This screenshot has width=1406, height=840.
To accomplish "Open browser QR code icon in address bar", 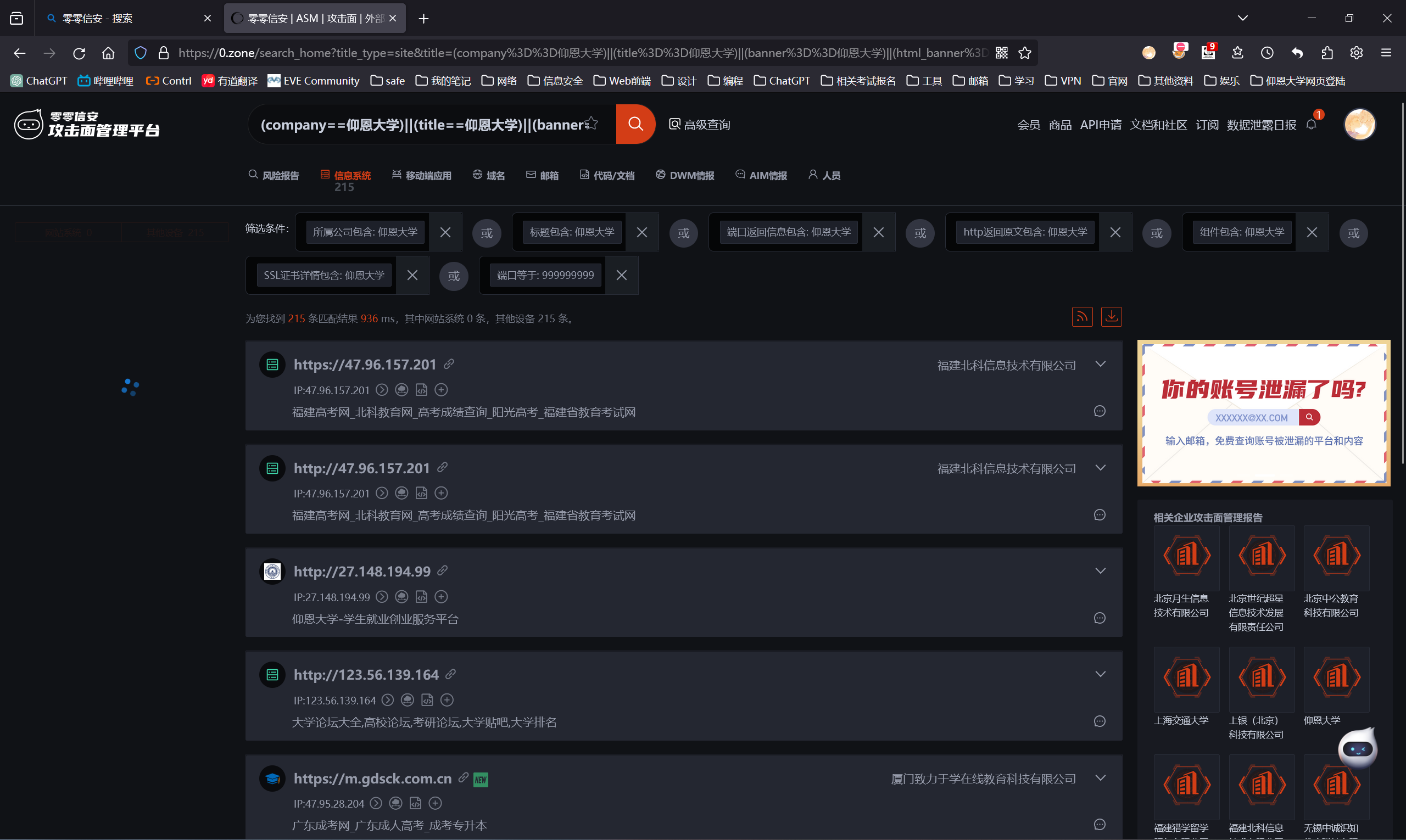I will pyautogui.click(x=1001, y=53).
